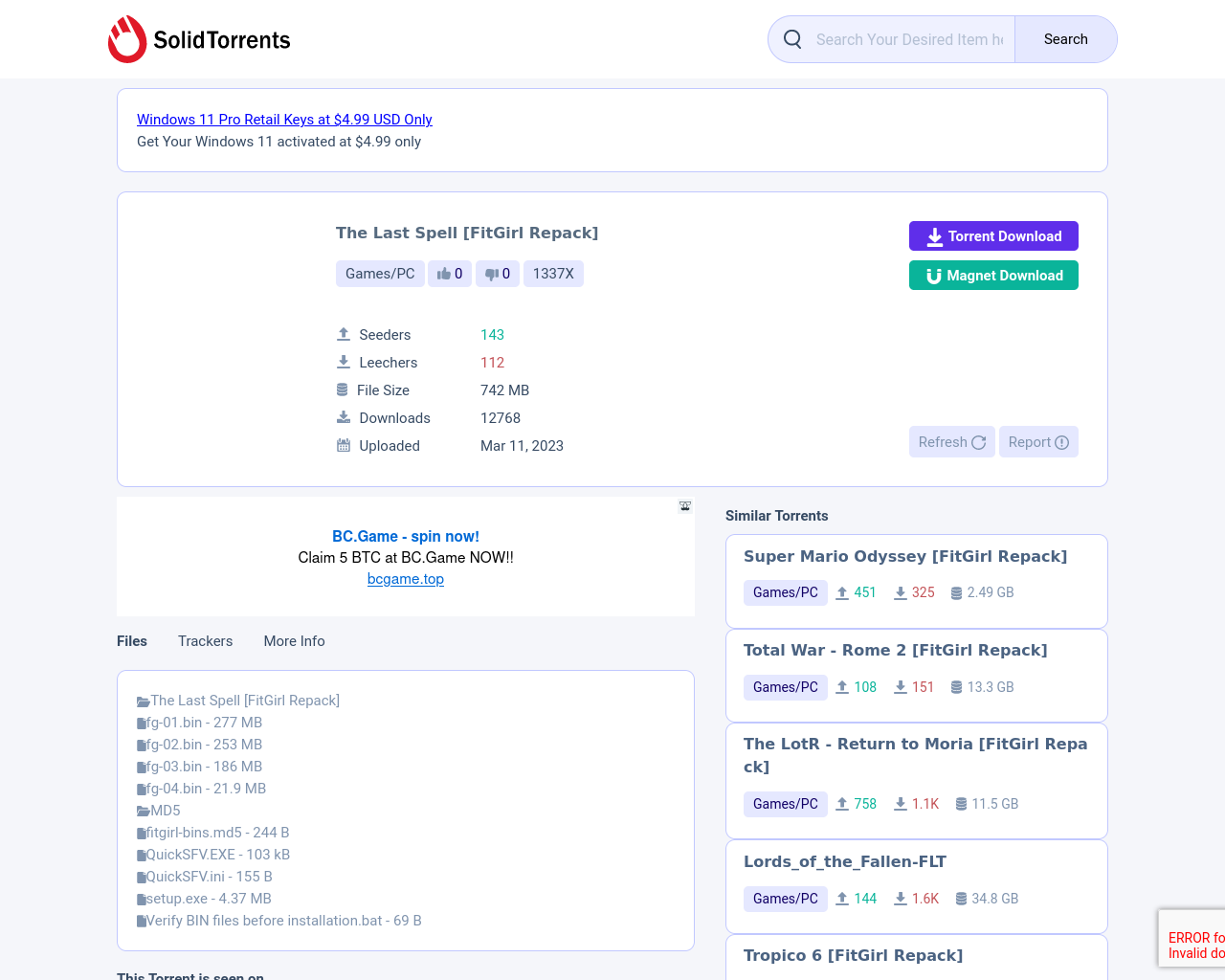The height and width of the screenshot is (980, 1225).
Task: Open the bcgame.top link
Action: (x=406, y=579)
